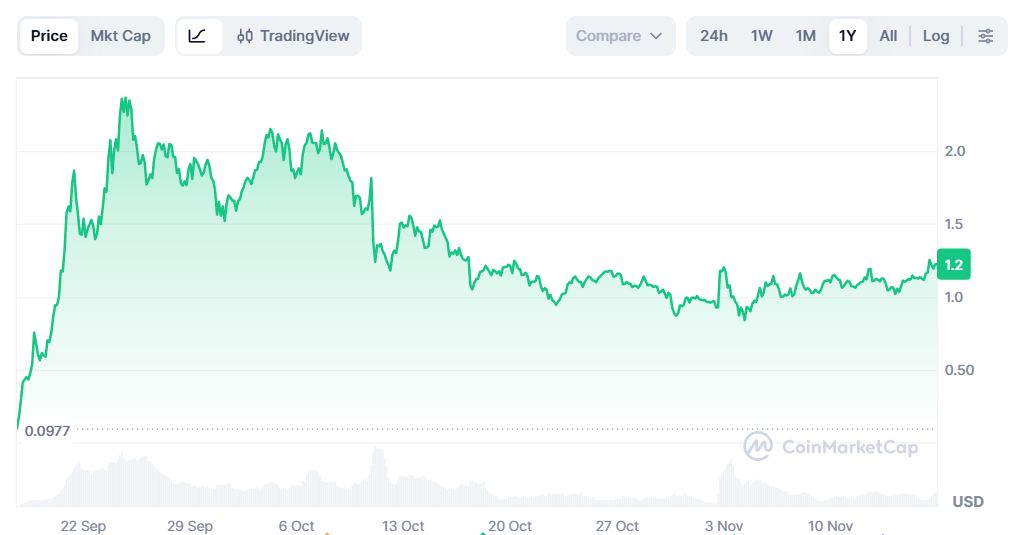Viewport: 1015px width, 535px height.
Task: Click the green 1.2 current price tag
Action: [x=953, y=265]
